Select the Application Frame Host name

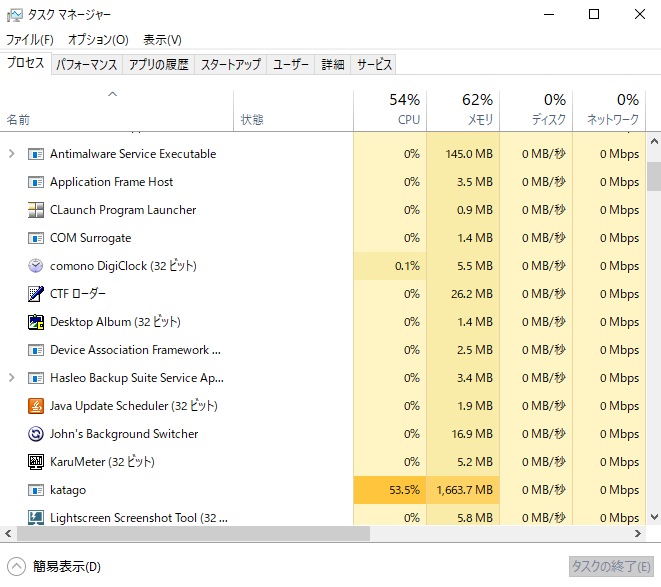[x=111, y=182]
